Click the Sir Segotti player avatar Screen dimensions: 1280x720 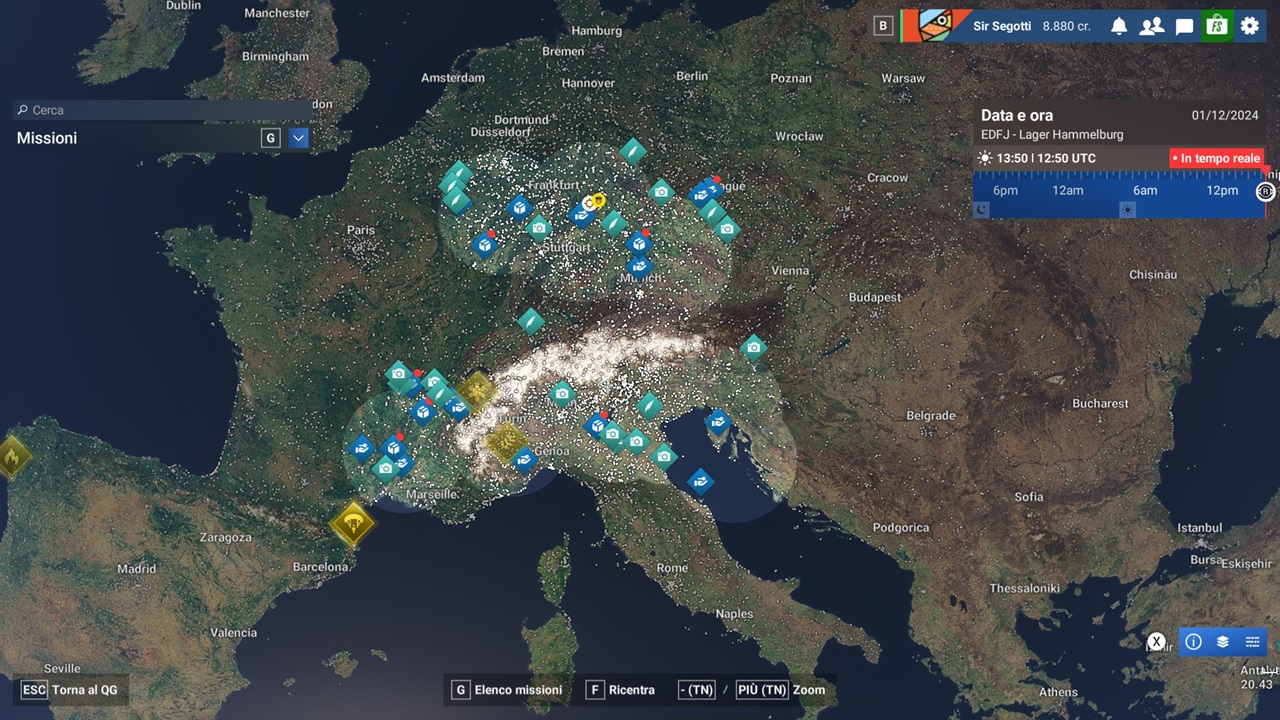click(938, 26)
